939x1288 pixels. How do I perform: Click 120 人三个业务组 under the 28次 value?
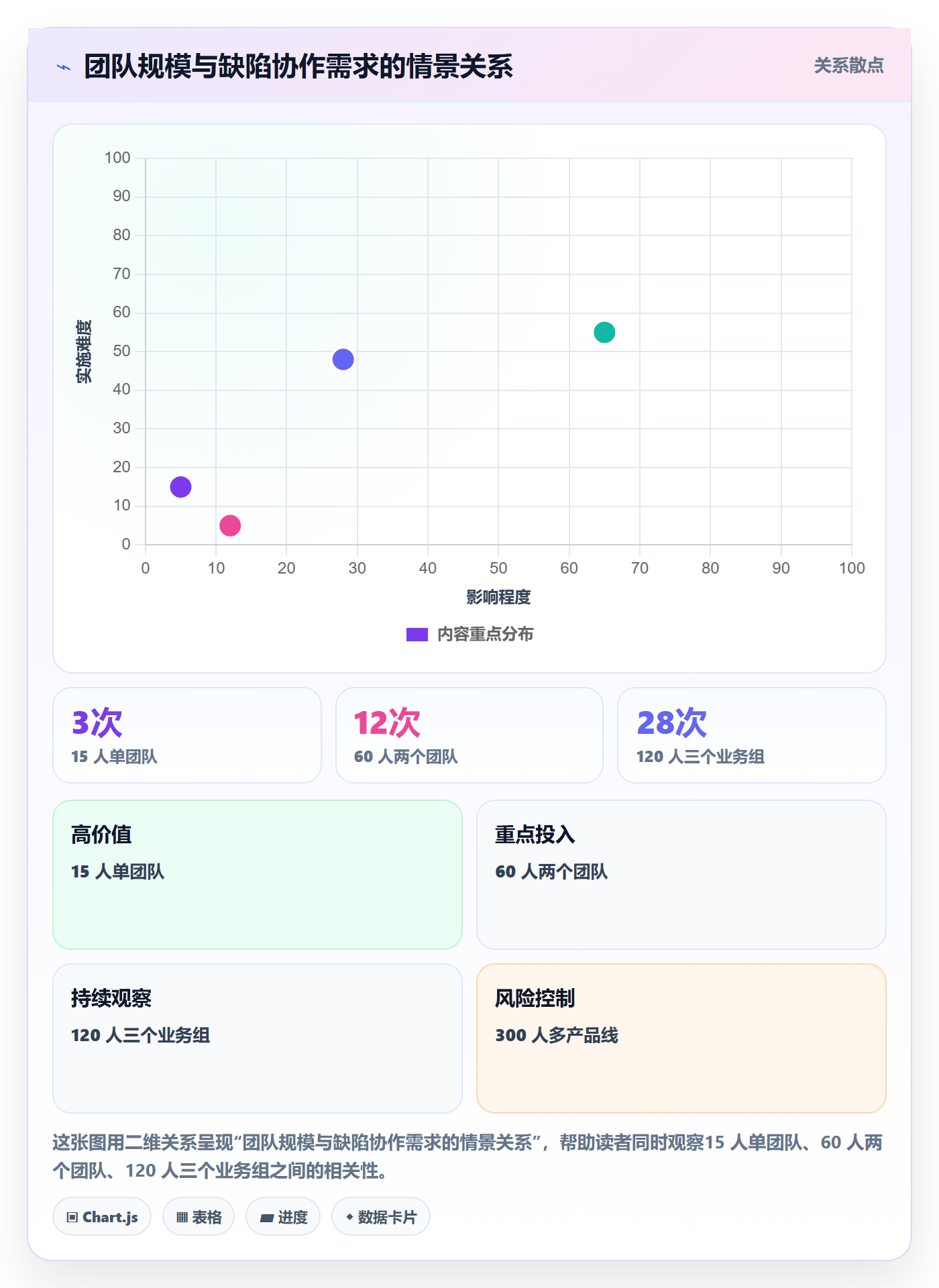[700, 757]
